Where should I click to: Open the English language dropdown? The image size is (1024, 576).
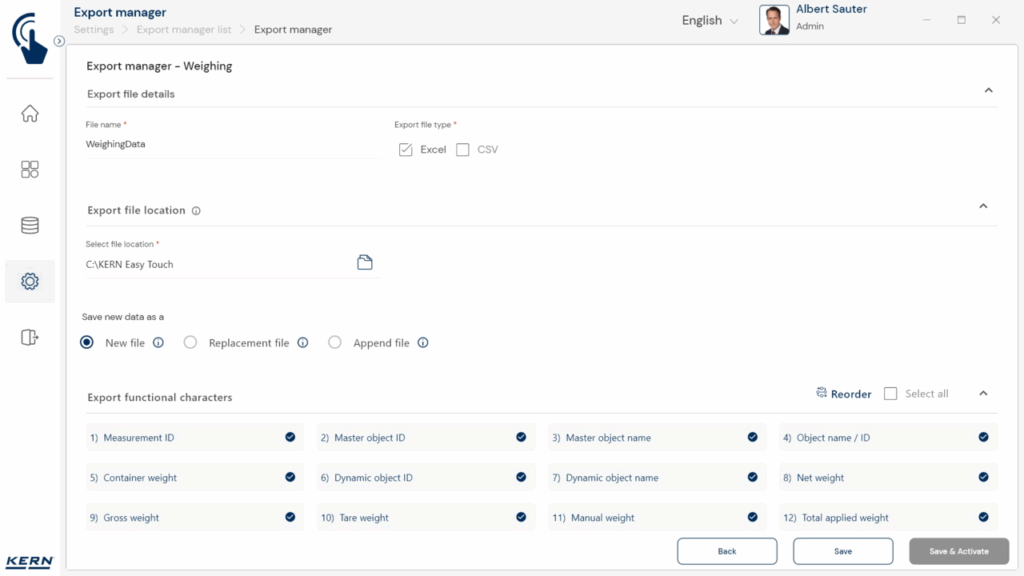pos(710,21)
